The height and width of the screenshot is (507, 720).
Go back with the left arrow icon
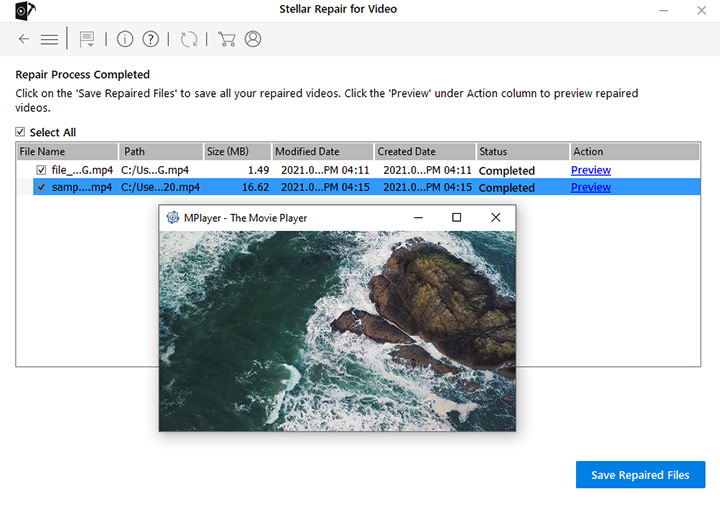[24, 39]
